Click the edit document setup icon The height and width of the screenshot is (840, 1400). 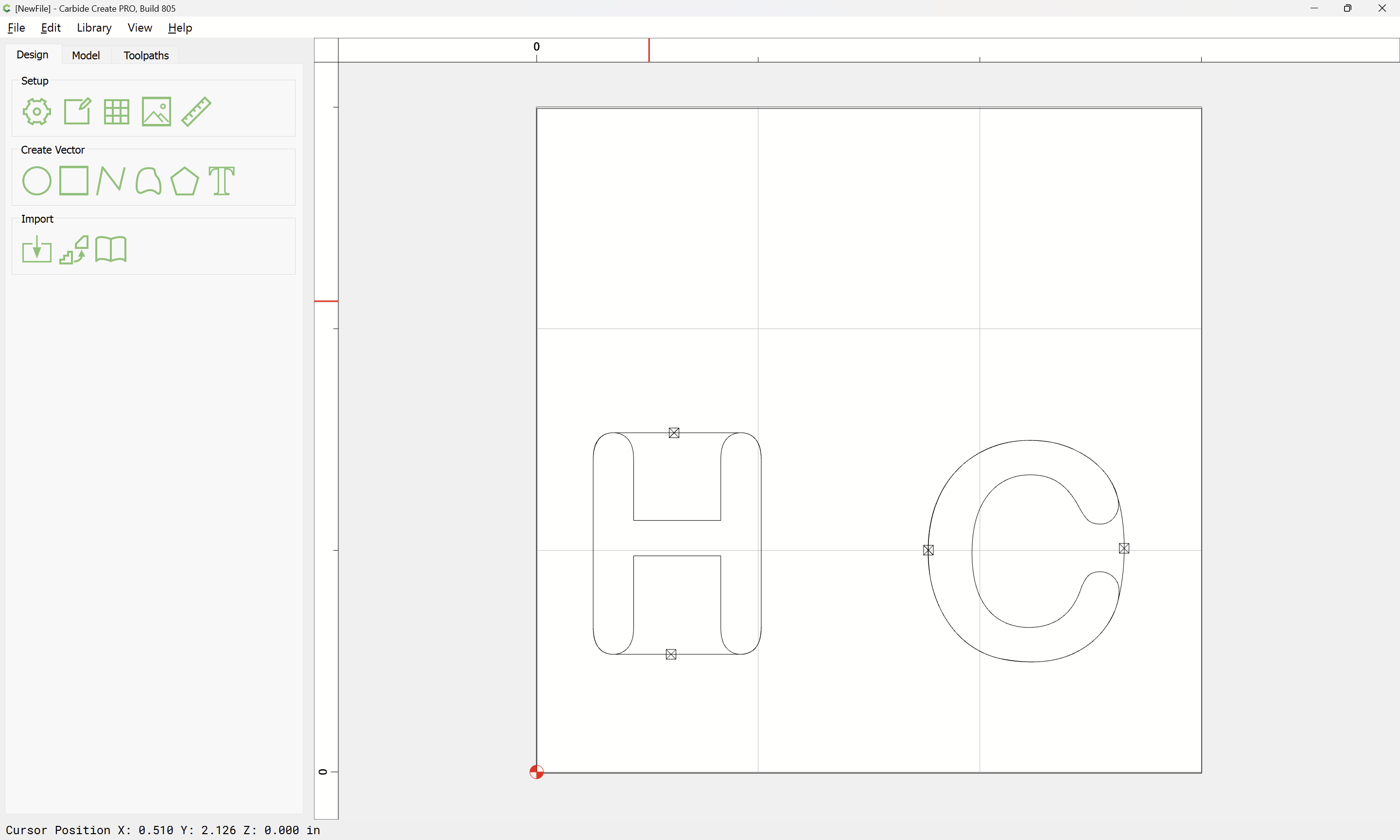(77, 111)
